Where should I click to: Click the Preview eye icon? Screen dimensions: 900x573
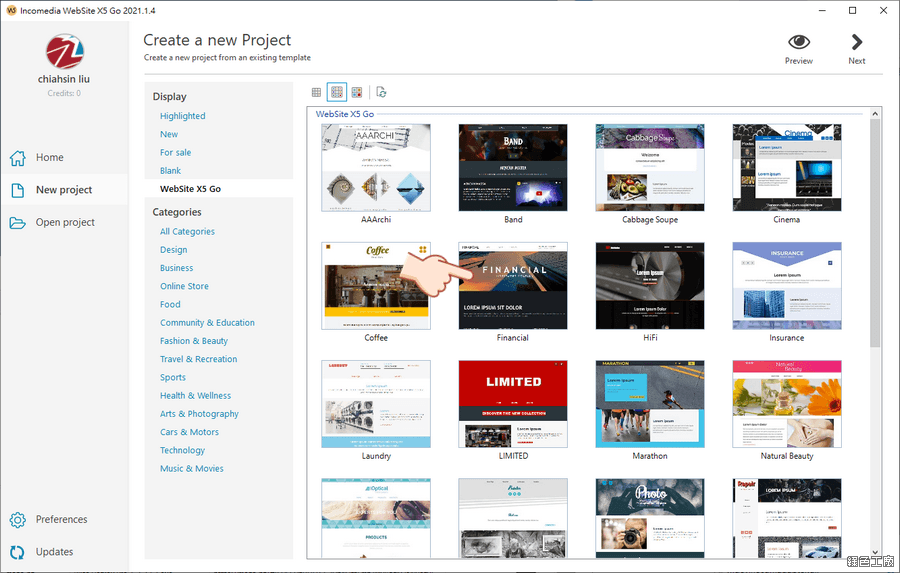click(798, 42)
